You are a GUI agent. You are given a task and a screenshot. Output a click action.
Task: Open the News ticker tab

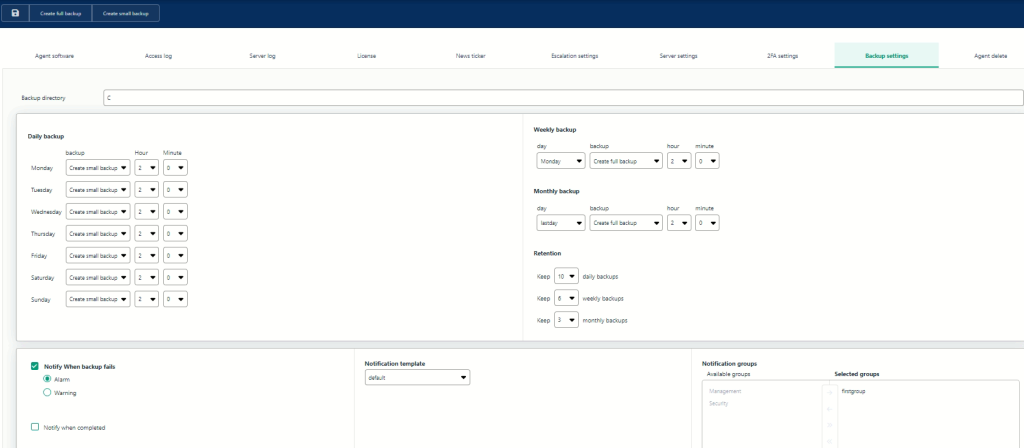[x=470, y=56]
